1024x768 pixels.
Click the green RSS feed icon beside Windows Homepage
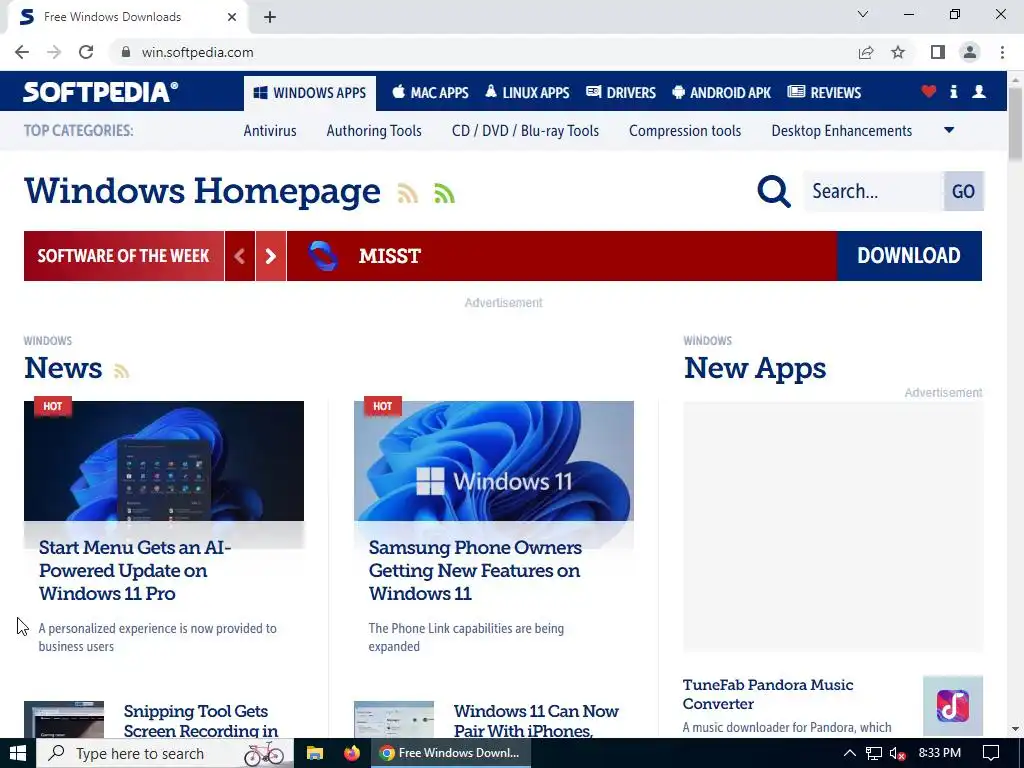coord(444,193)
